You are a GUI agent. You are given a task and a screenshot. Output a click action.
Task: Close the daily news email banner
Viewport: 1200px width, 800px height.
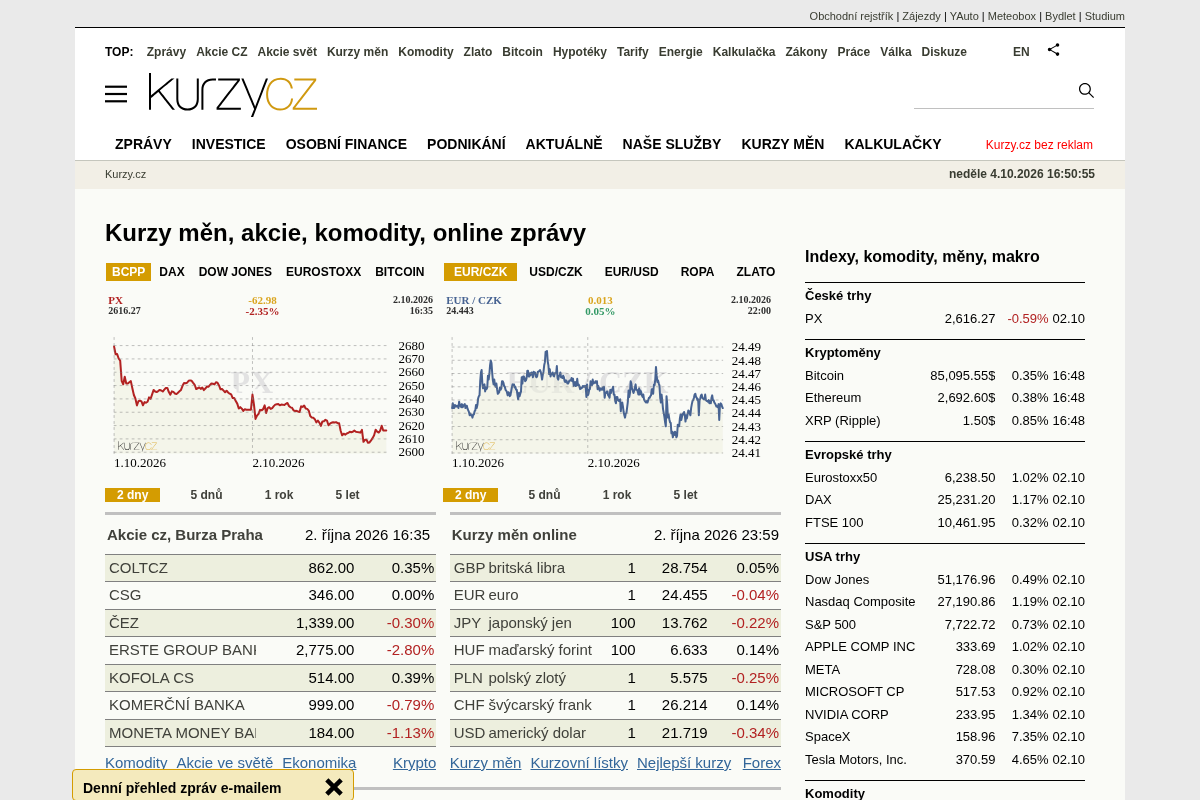[334, 787]
